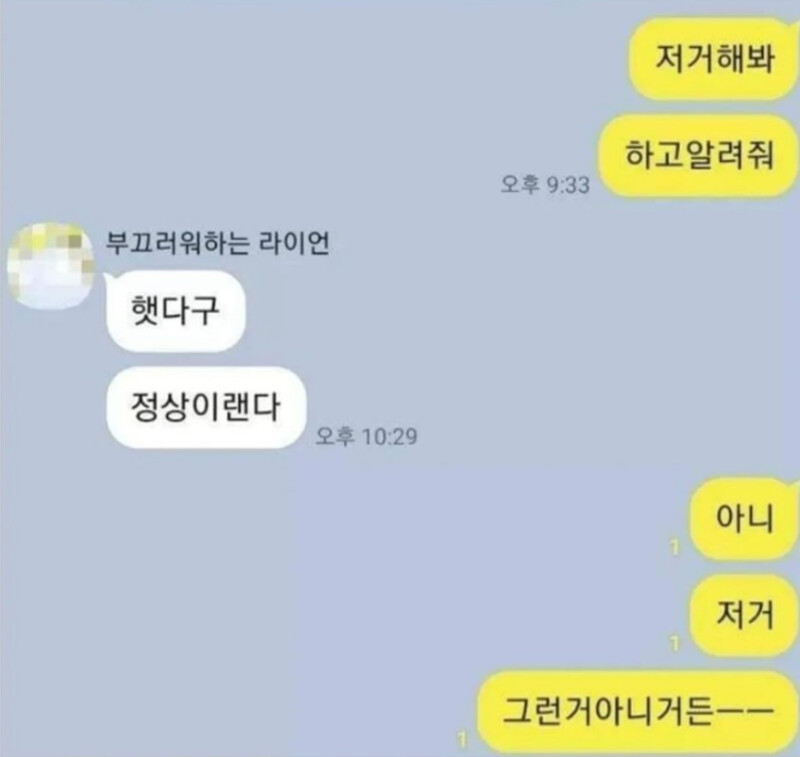The width and height of the screenshot is (800, 757).
Task: Click the unread count beside 그런거아니거든ㅡㅡ bubble
Action: (462, 740)
